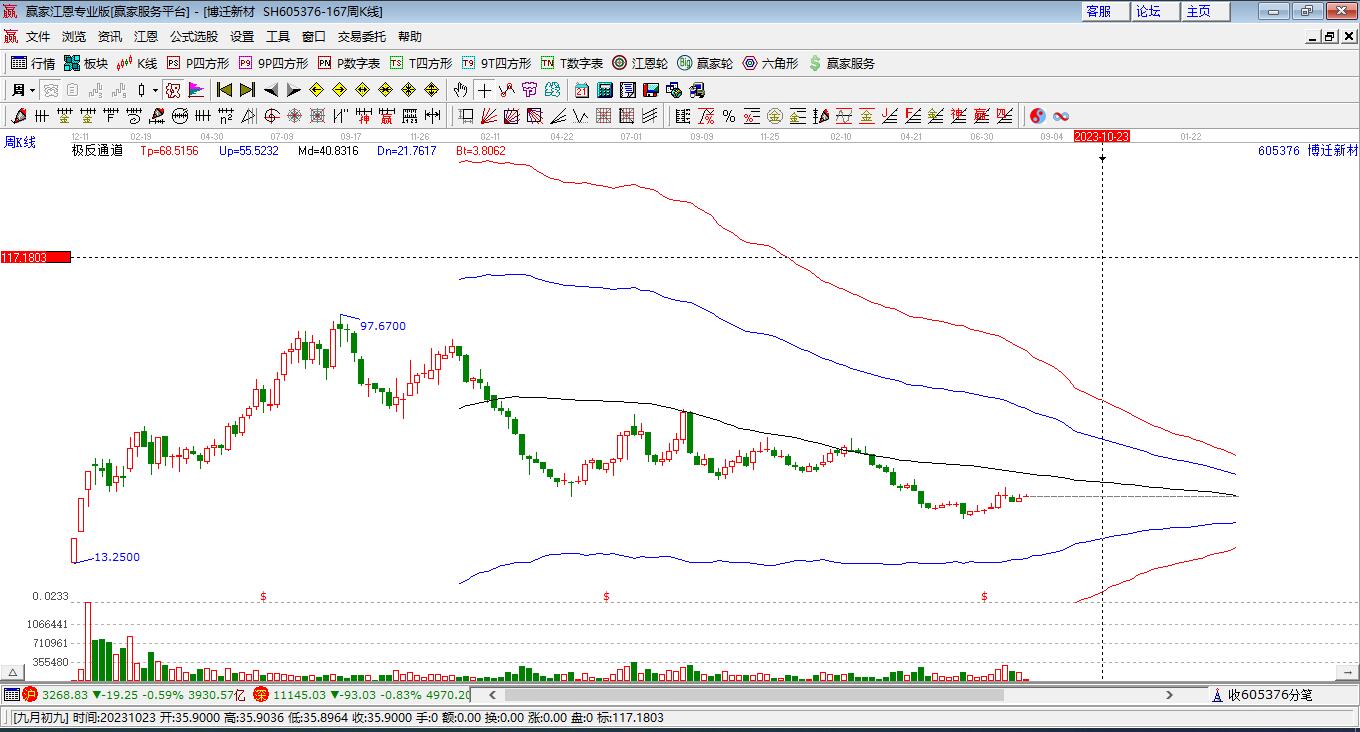
Task: Open the 行情 quotes view
Action: pos(33,63)
